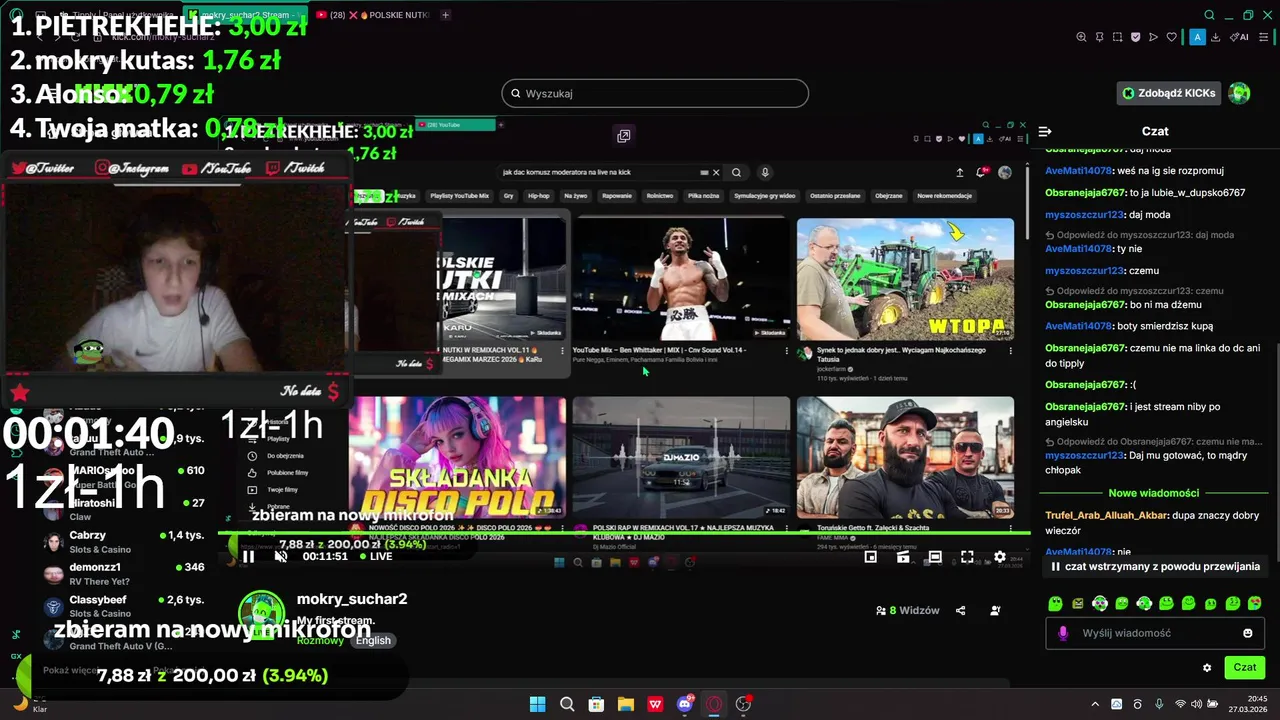Select the Piłka nożna chip in streamed YouTube
Image resolution: width=1280 pixels, height=720 pixels.
tap(704, 196)
